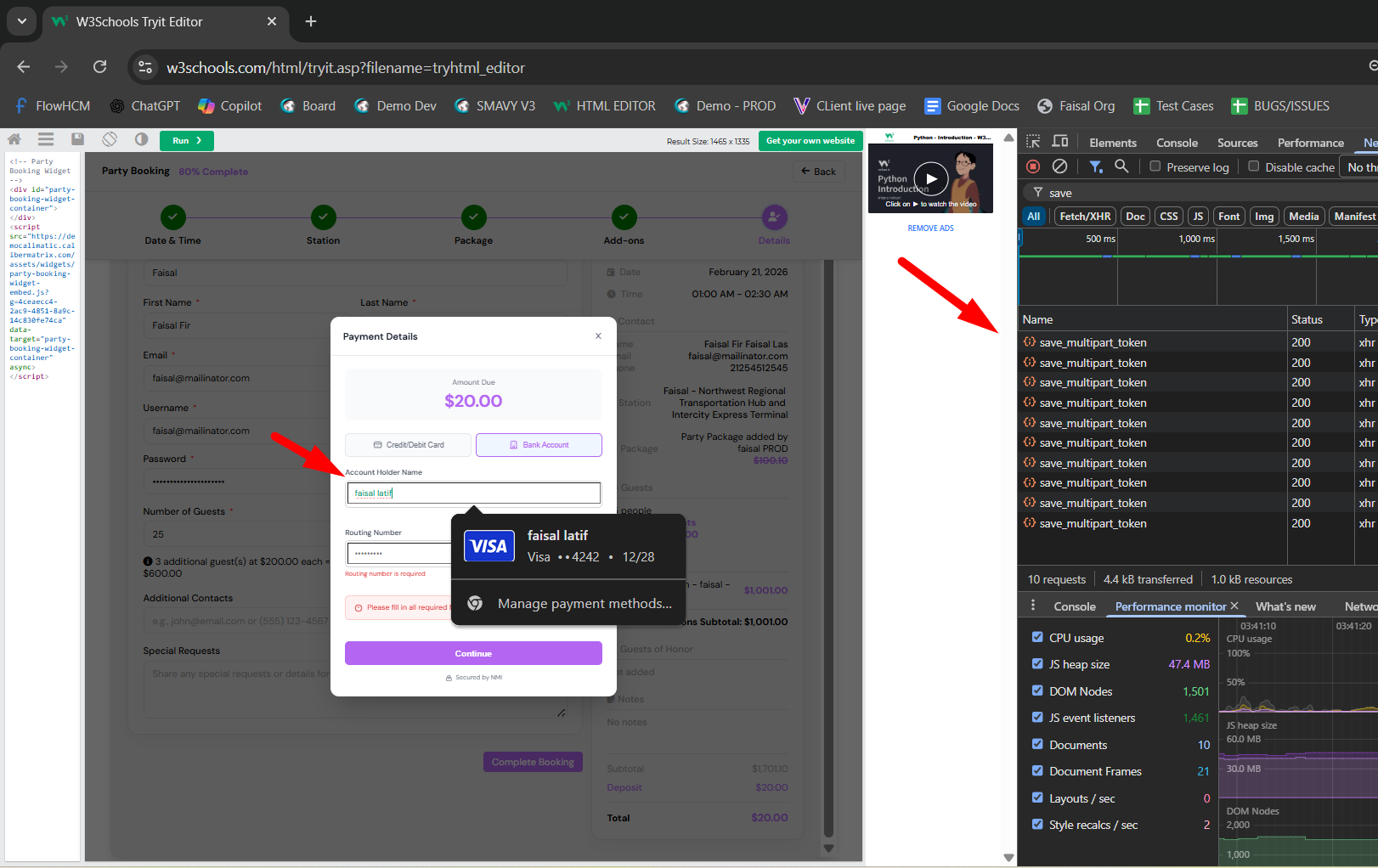Sort requests by the Name column header

point(1153,319)
